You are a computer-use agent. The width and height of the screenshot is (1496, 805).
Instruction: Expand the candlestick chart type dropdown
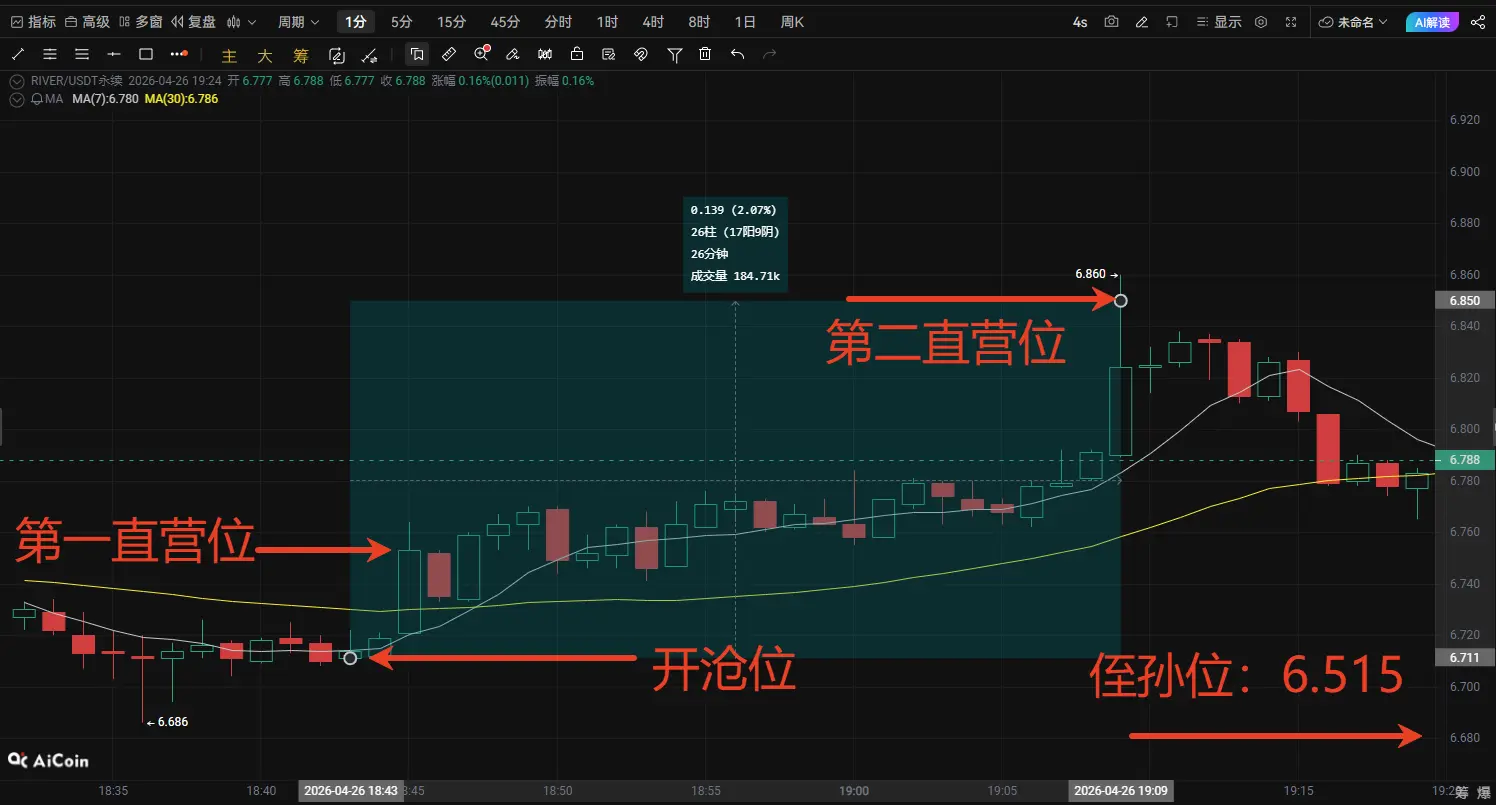(241, 22)
